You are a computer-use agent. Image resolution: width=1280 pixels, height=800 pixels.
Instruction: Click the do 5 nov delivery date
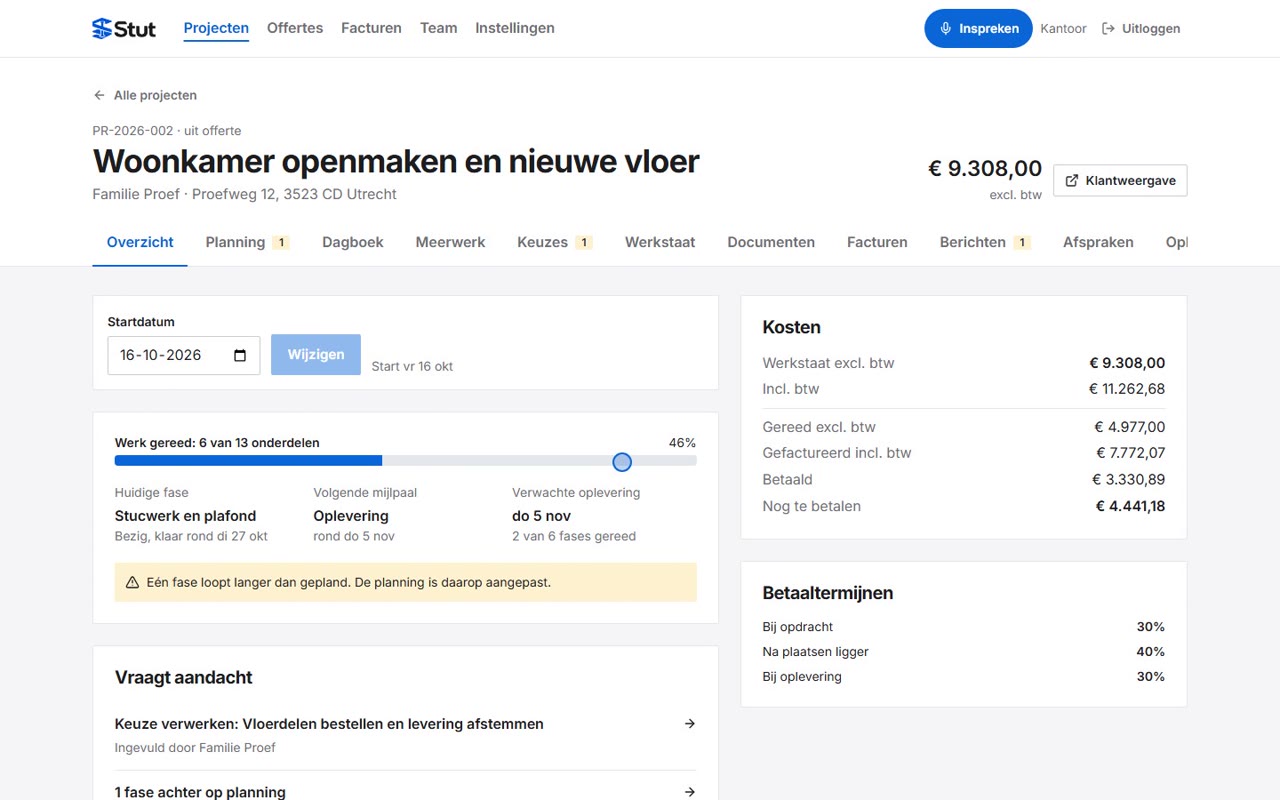[541, 516]
